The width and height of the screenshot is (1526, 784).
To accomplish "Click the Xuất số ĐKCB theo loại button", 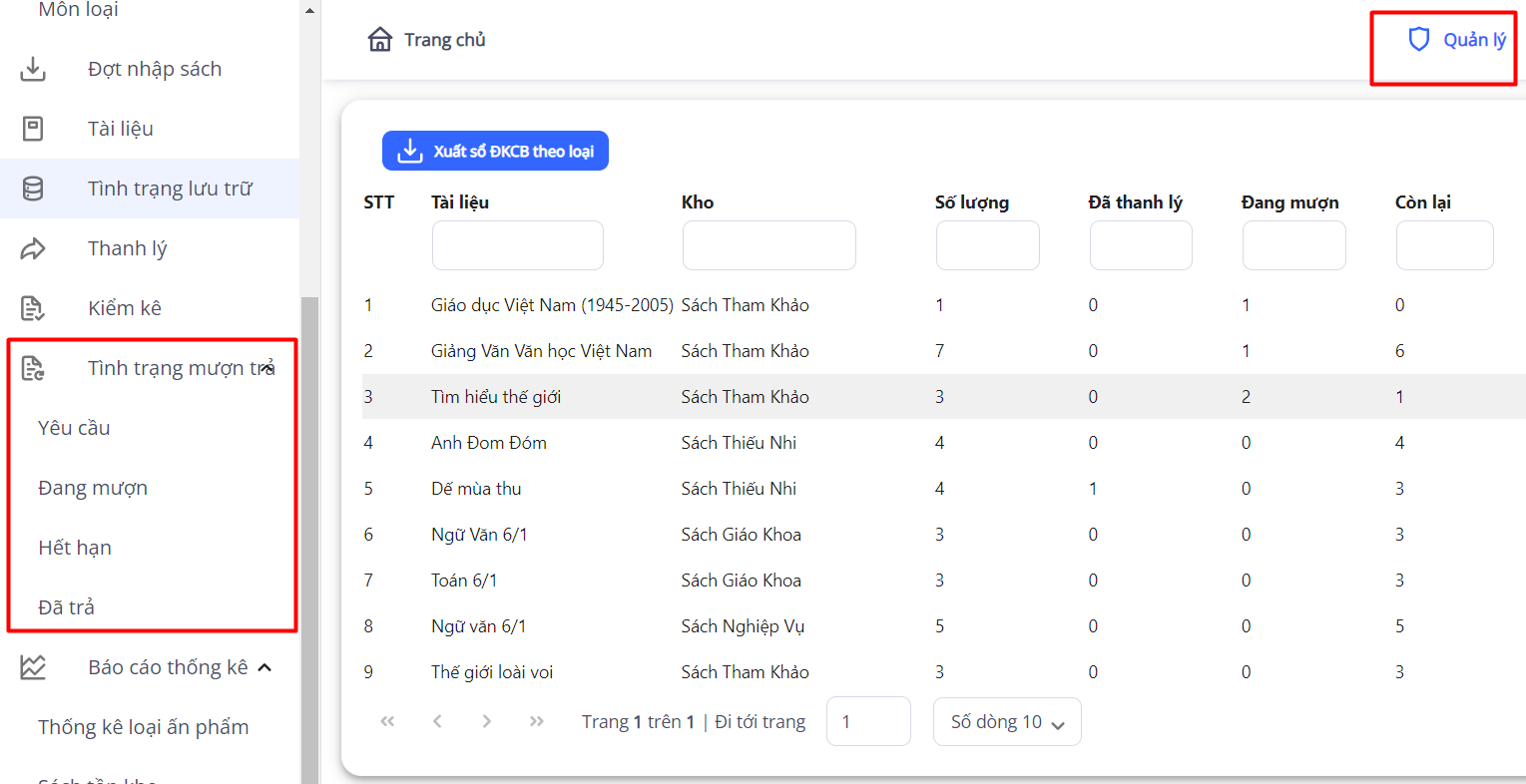I will (x=495, y=151).
